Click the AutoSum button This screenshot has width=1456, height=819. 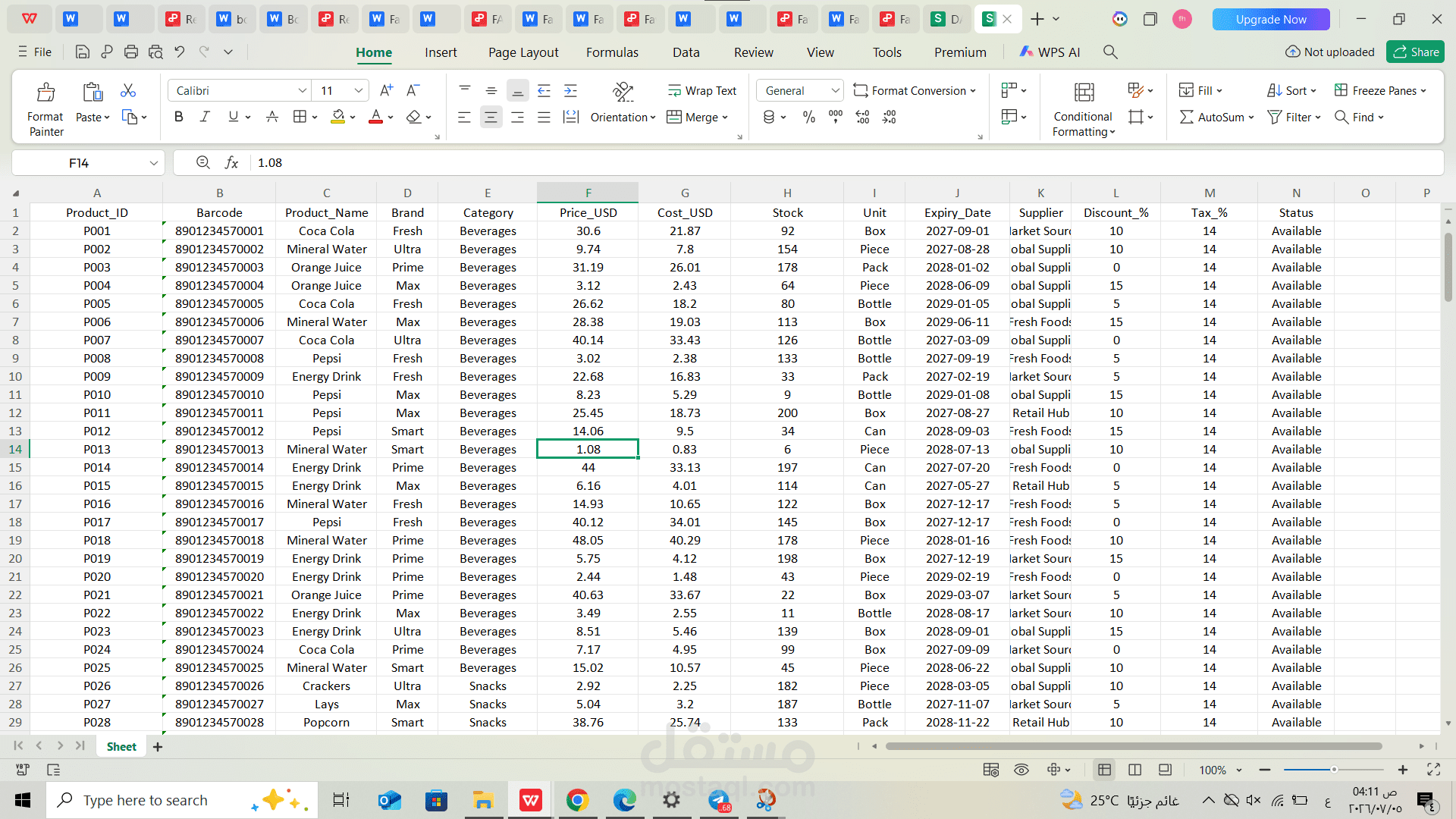point(1216,117)
